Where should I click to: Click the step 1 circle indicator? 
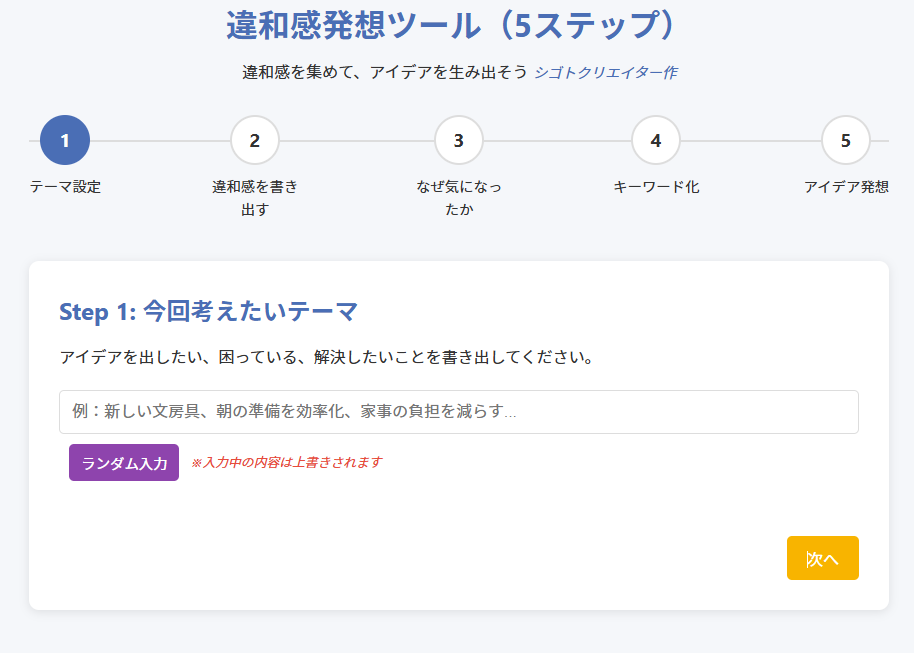pos(65,140)
